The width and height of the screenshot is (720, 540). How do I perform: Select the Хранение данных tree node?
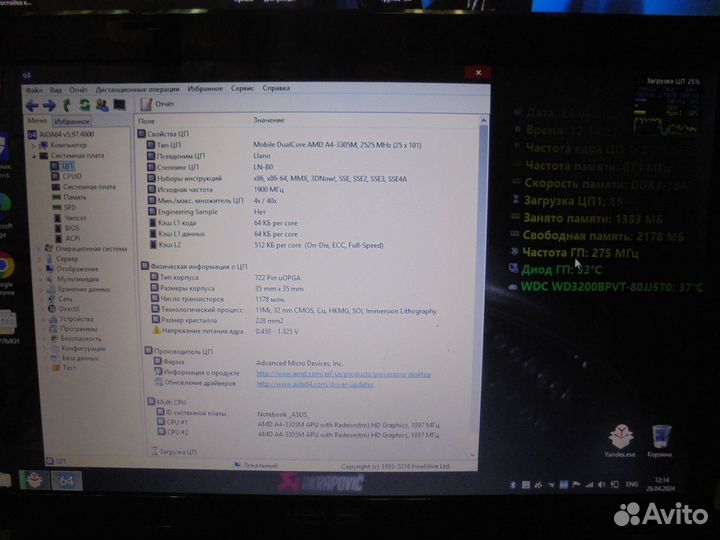click(x=79, y=289)
